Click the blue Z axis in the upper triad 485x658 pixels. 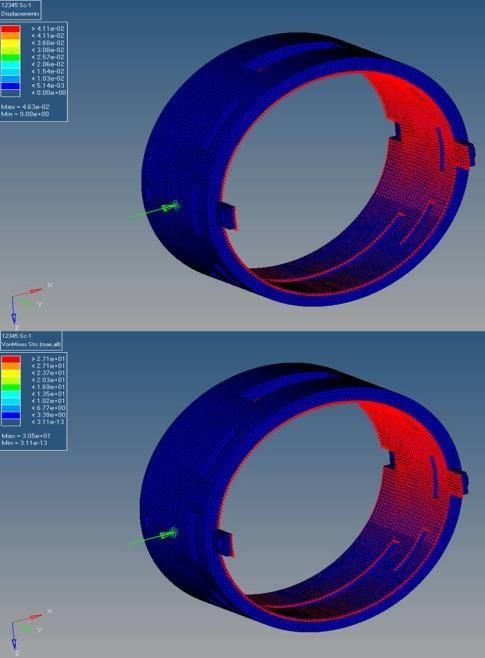point(13,311)
